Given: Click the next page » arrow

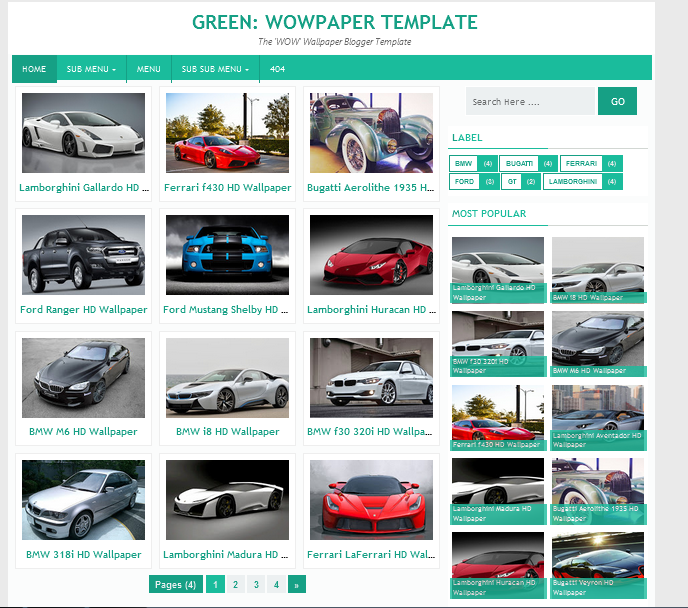Looking at the screenshot, I should [297, 584].
